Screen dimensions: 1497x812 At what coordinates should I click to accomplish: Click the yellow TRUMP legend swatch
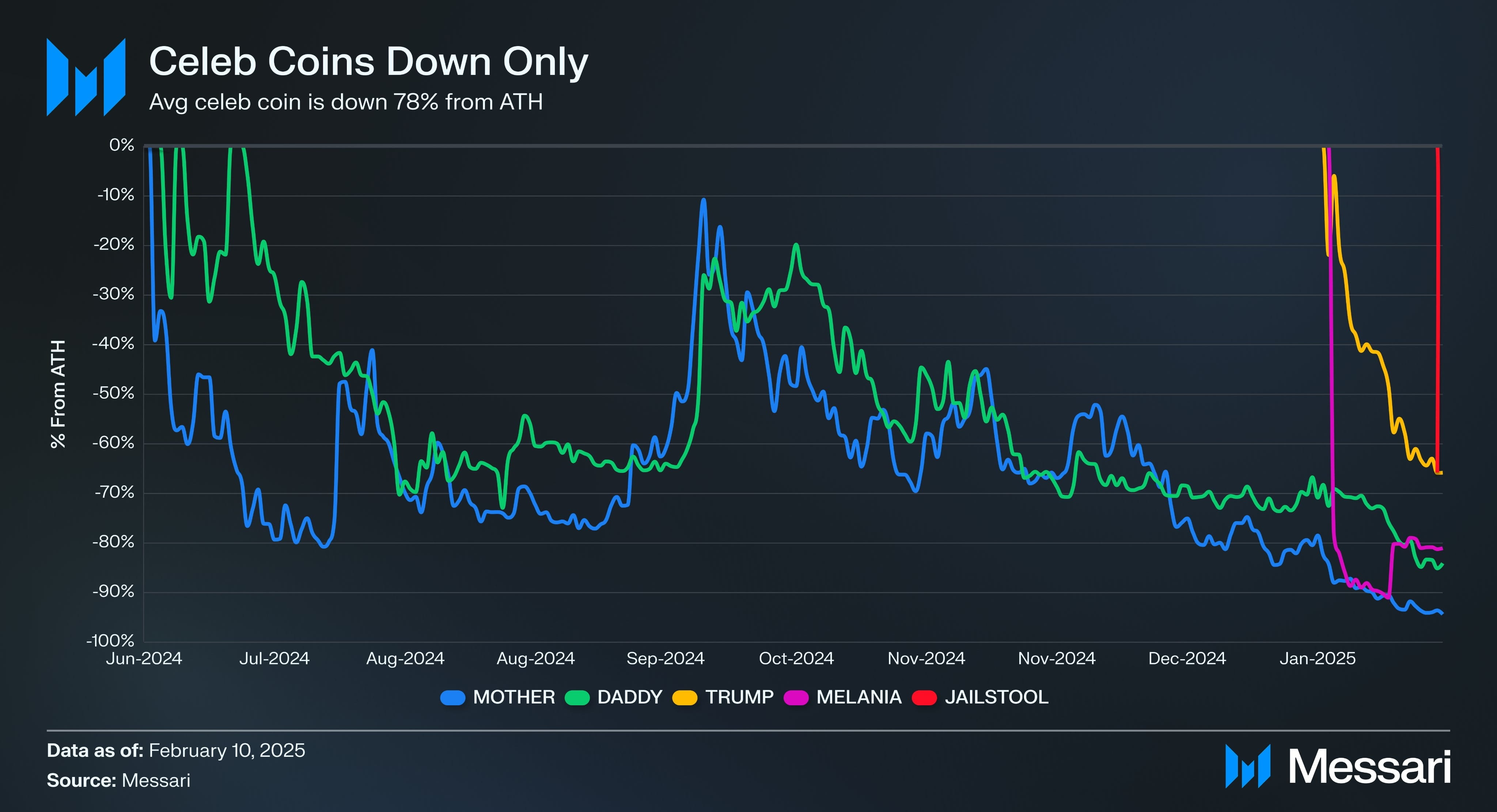[685, 698]
